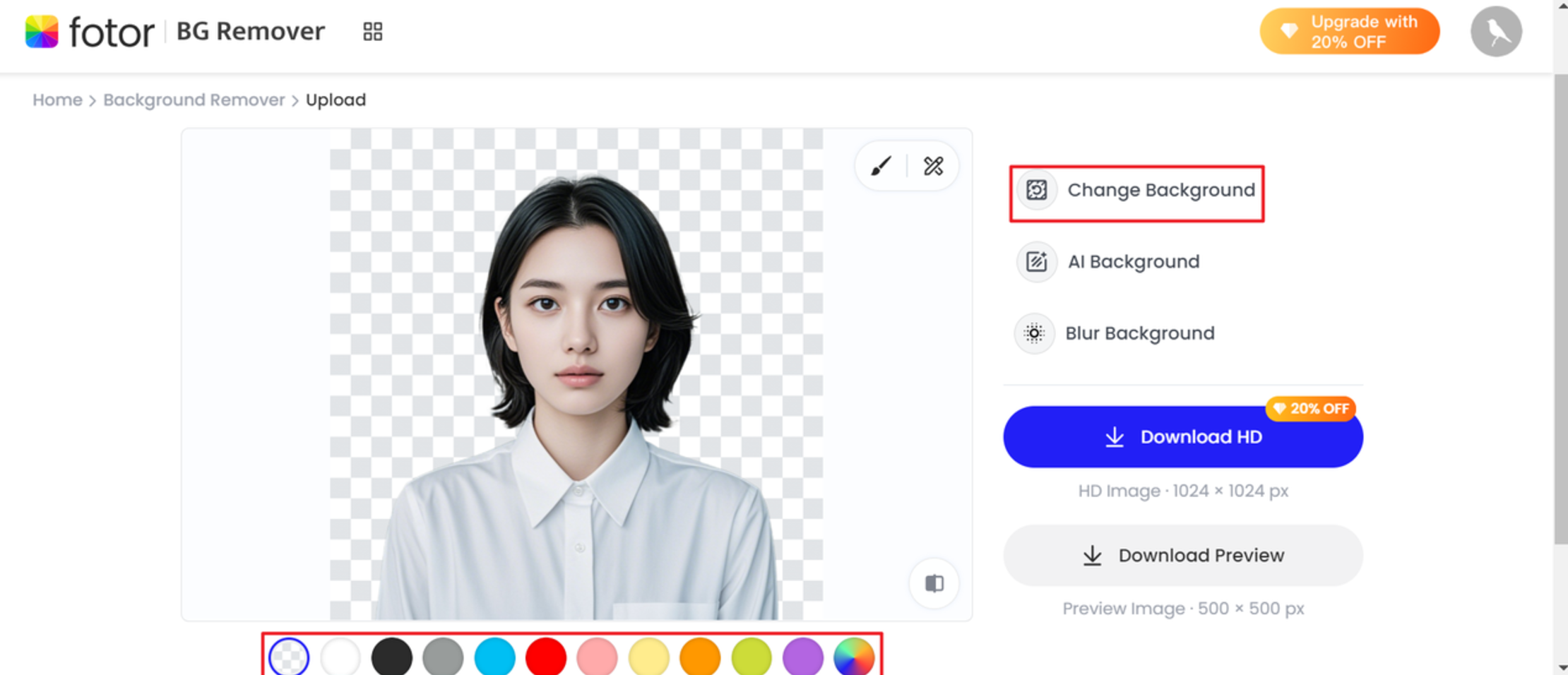Select the red background swatch
This screenshot has height=675, width=1568.
tap(546, 657)
